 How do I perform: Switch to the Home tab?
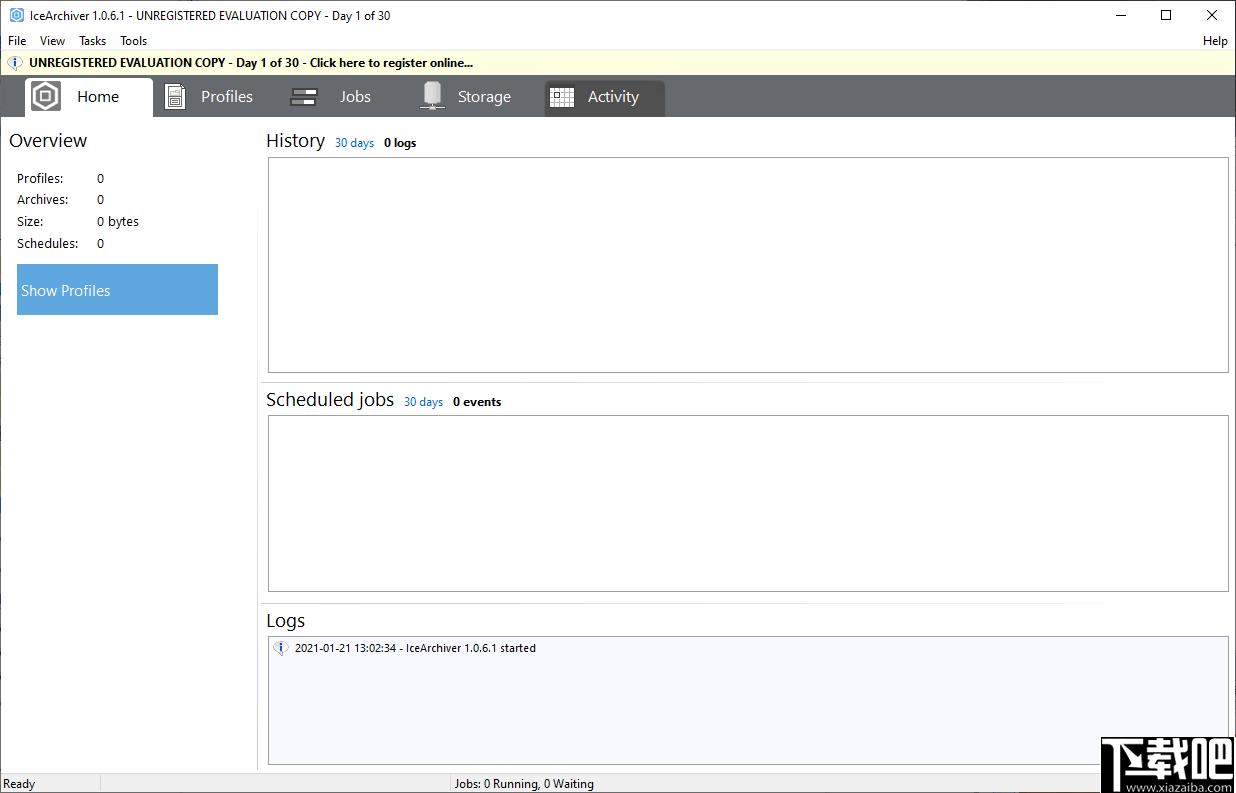click(x=89, y=97)
